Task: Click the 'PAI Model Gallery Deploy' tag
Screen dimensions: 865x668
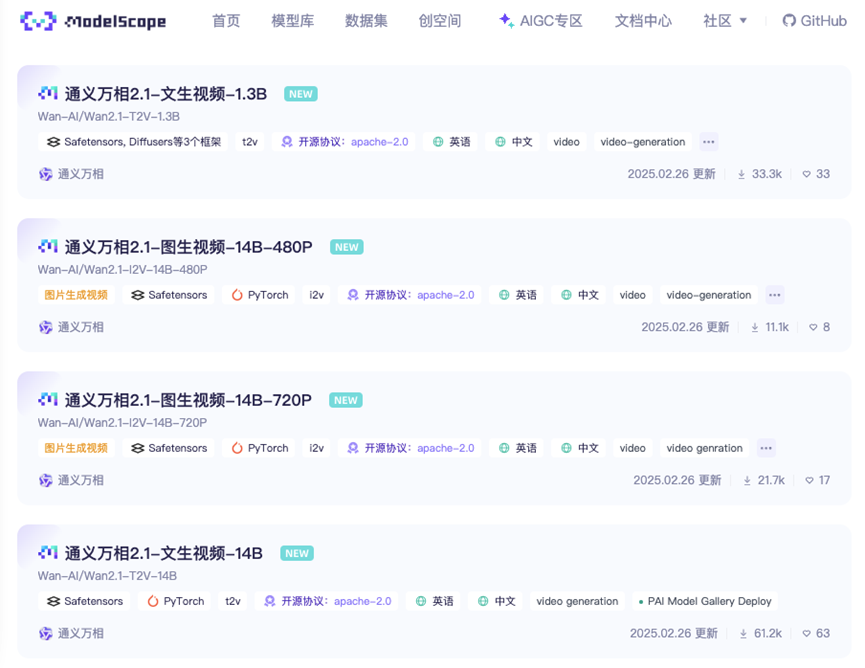Action: (704, 601)
